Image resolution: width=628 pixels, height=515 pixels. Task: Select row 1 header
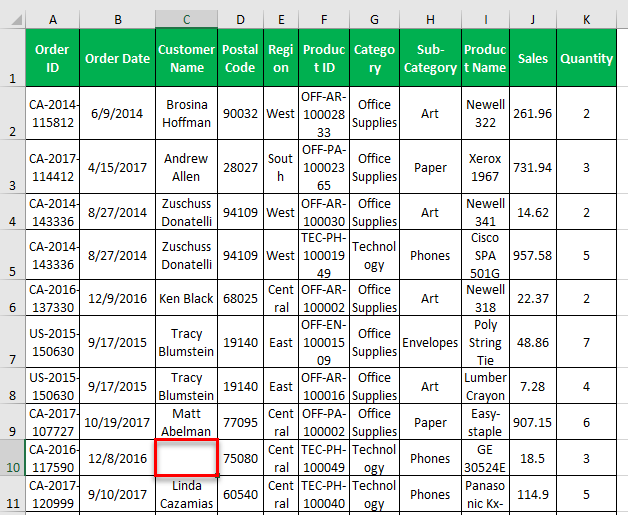click(x=12, y=58)
